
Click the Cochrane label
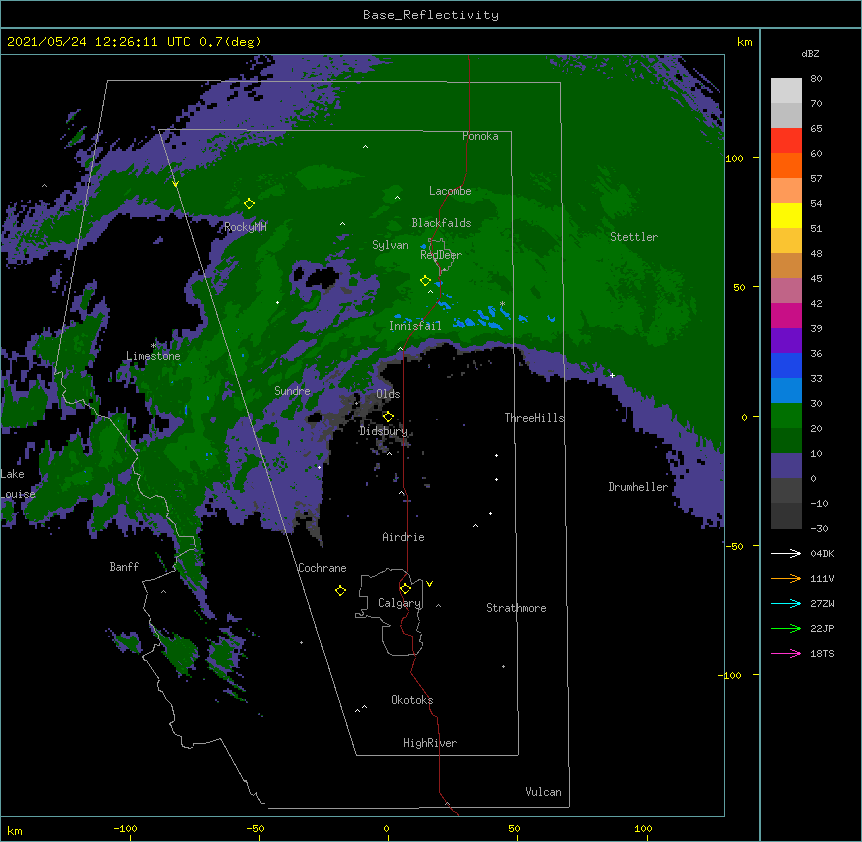tap(322, 568)
